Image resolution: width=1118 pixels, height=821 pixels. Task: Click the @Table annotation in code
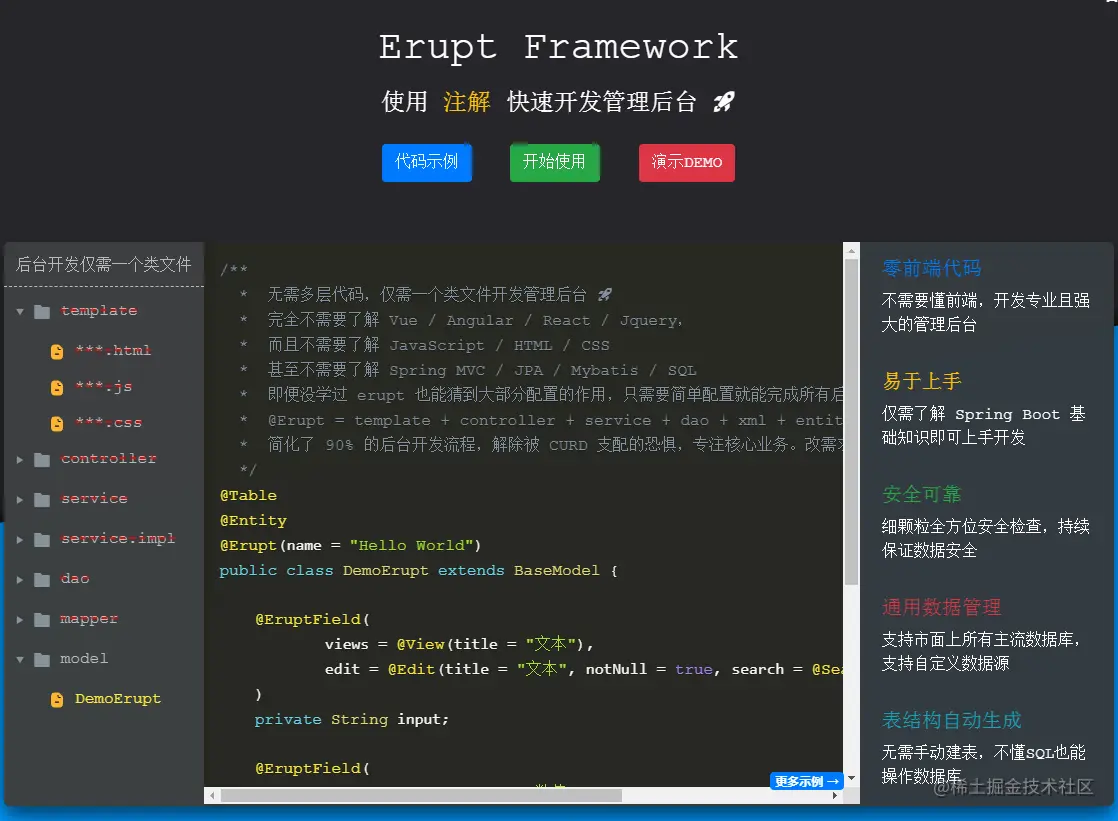tap(248, 495)
